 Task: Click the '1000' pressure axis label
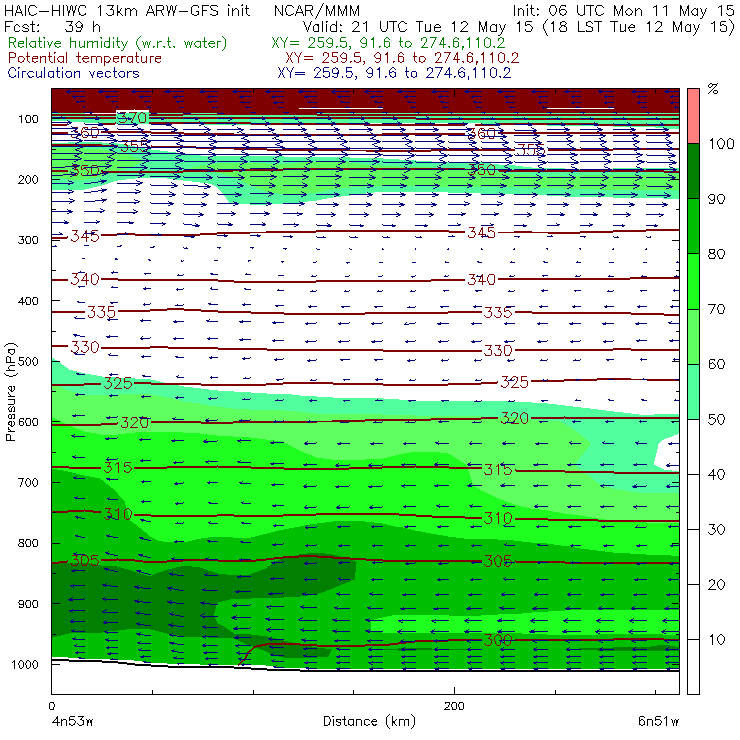(x=25, y=664)
